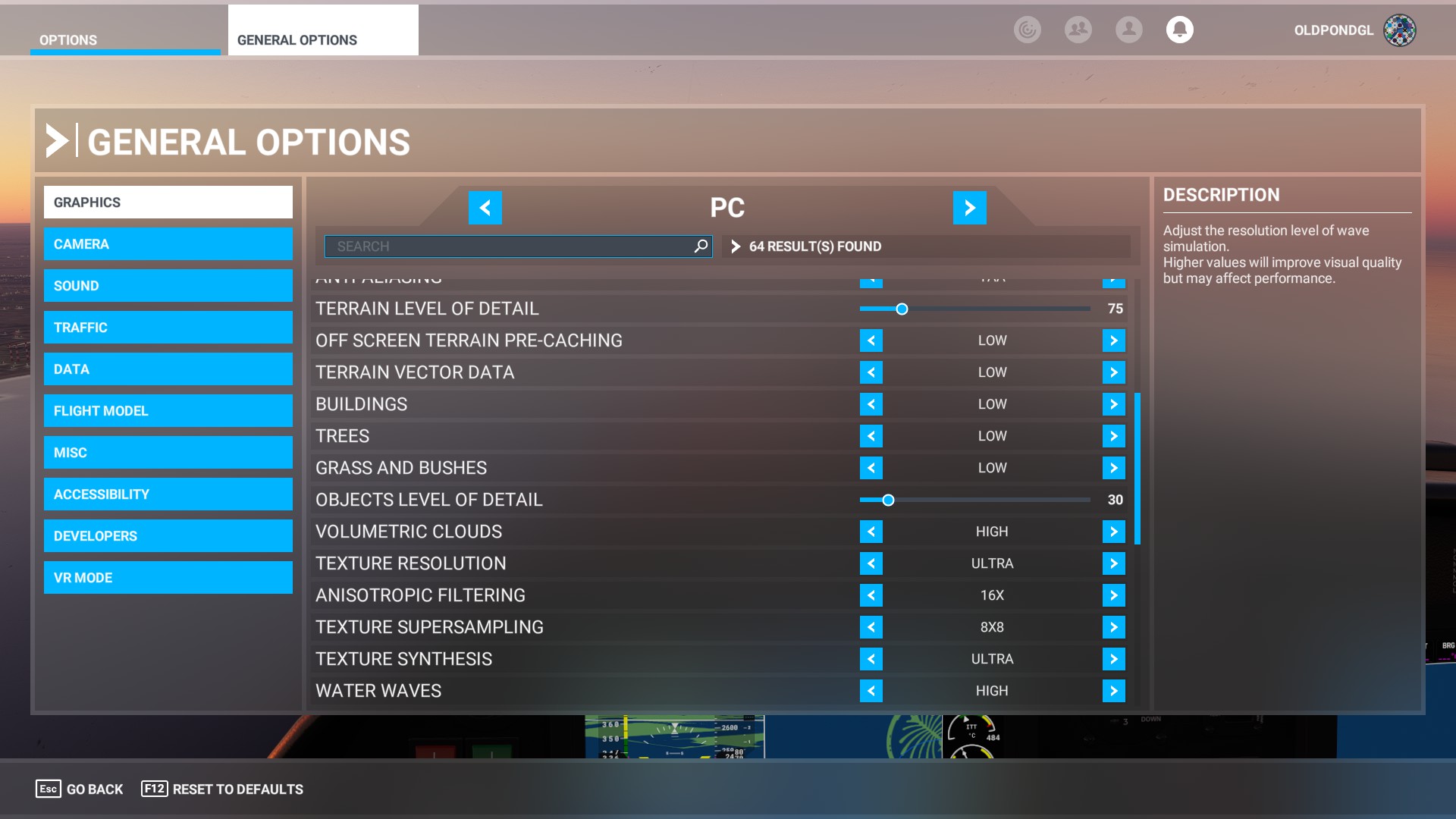Screen dimensions: 1456x819
Task: Click the search magnifier icon
Action: [x=701, y=246]
